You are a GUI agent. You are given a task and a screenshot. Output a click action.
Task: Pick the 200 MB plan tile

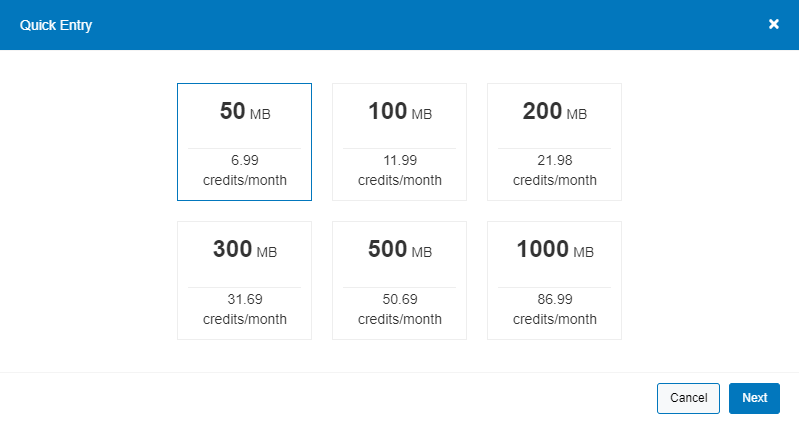pyautogui.click(x=554, y=142)
